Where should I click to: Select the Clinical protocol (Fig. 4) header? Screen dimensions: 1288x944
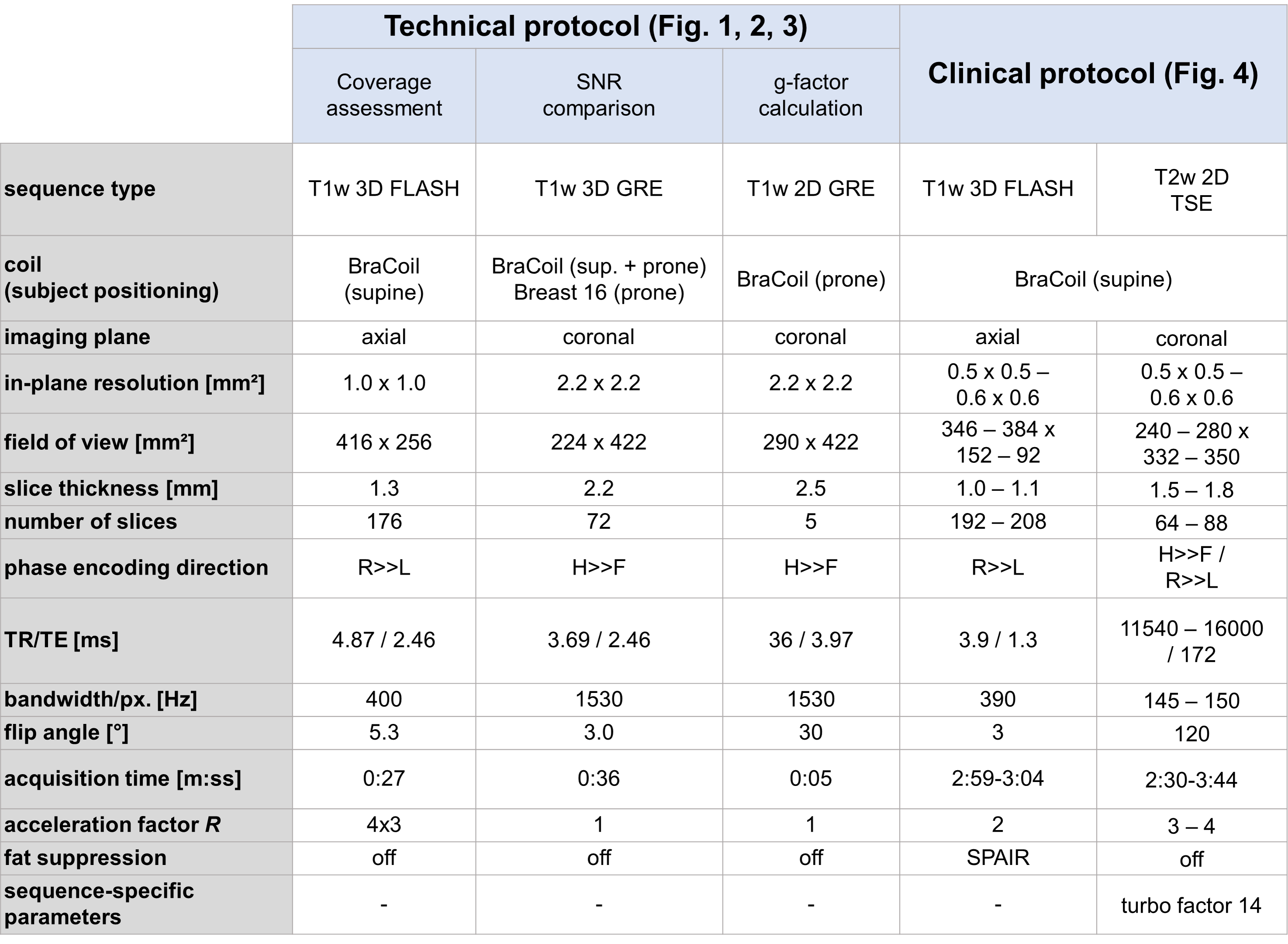[1092, 74]
